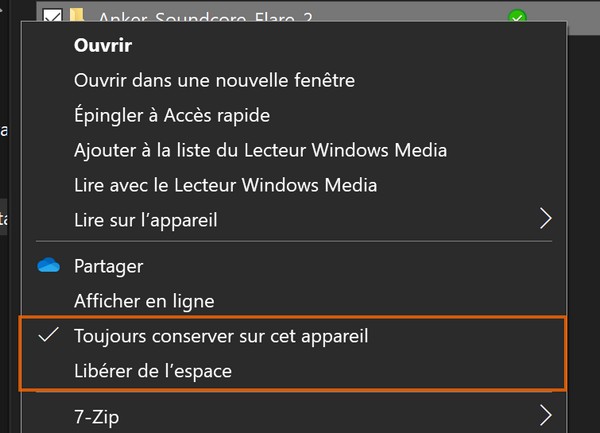The height and width of the screenshot is (433, 600).
Task: Choose Afficher en ligne
Action: click(144, 300)
